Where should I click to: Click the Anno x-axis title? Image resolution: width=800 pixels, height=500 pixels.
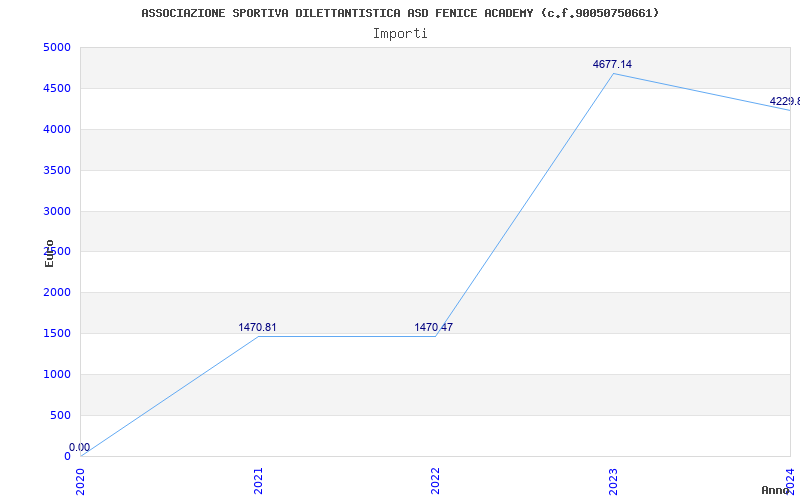pos(776,490)
